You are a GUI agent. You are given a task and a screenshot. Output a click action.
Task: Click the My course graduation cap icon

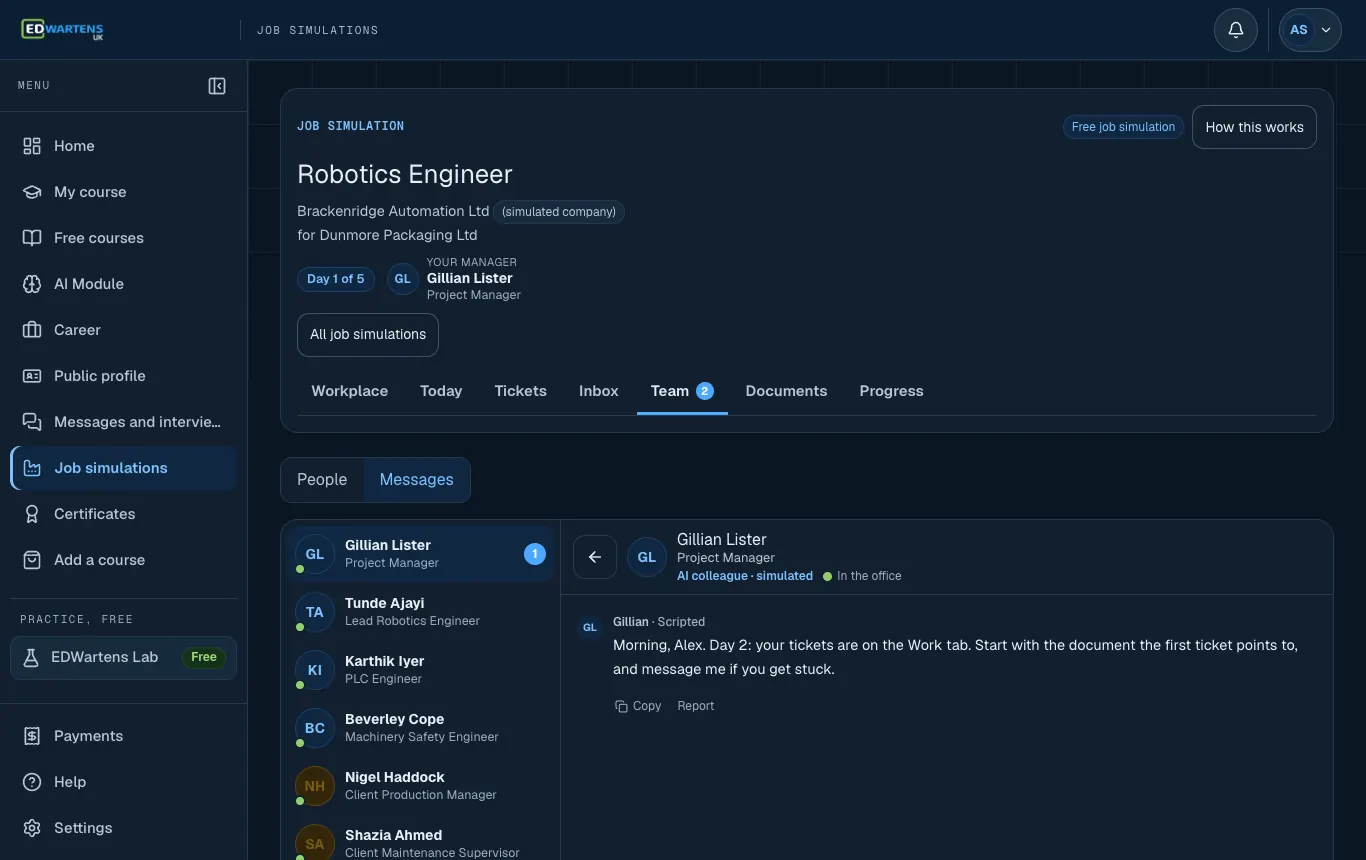point(32,192)
